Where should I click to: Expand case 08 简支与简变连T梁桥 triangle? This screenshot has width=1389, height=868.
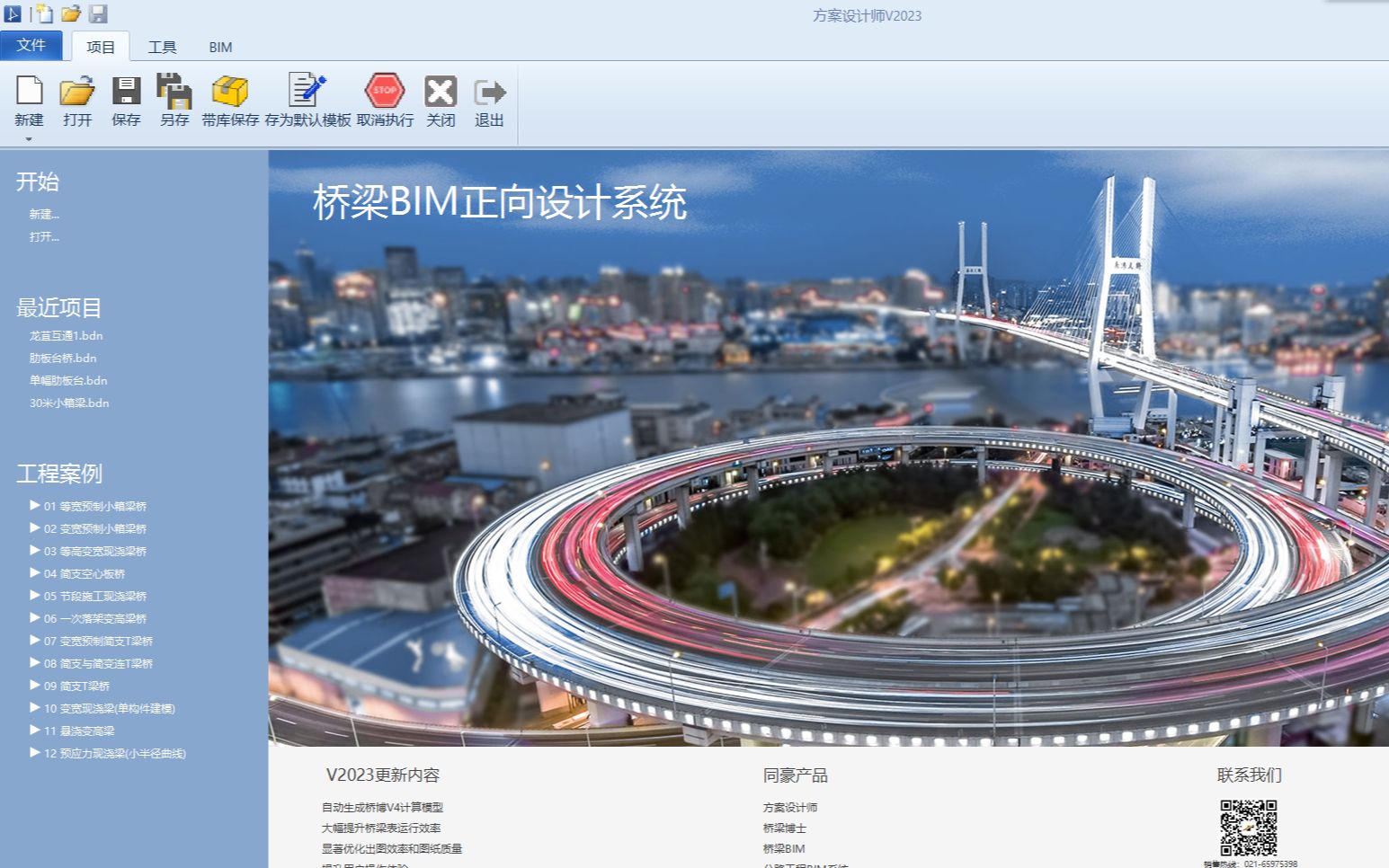click(35, 662)
